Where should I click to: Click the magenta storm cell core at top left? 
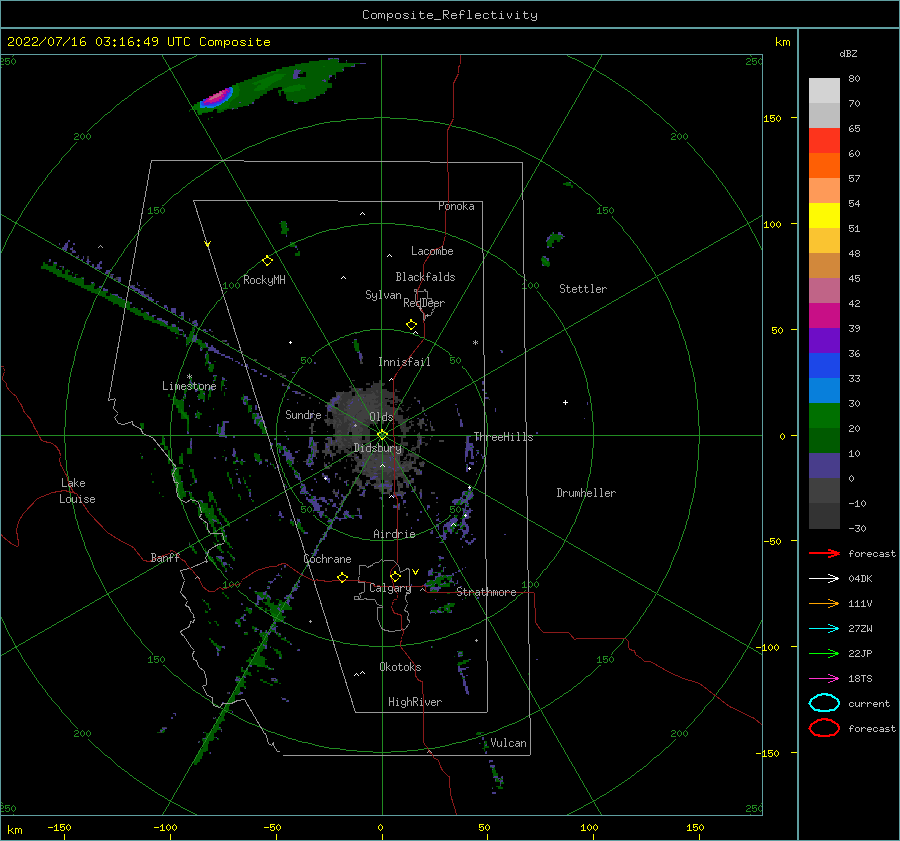(x=216, y=97)
